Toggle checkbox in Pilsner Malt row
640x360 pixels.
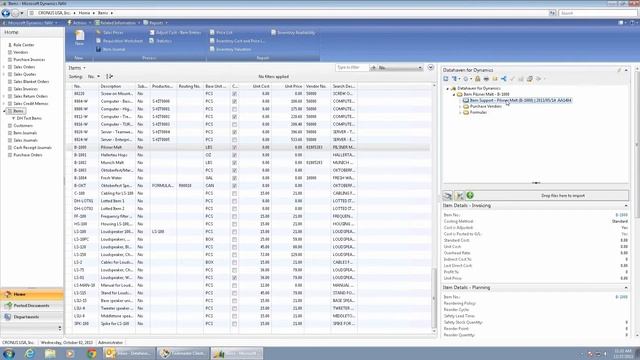[234, 147]
